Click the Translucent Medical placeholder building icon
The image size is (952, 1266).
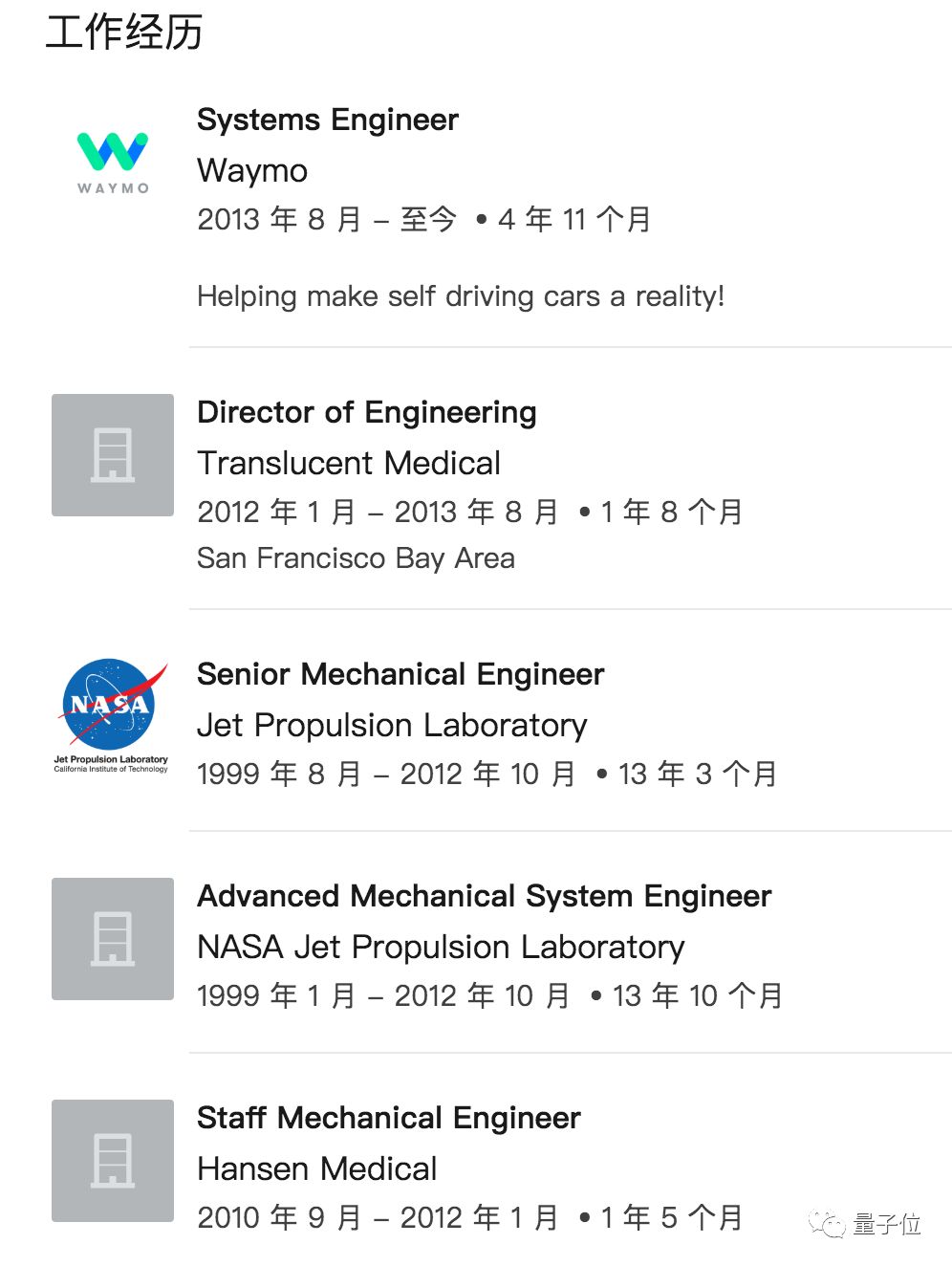tap(113, 455)
